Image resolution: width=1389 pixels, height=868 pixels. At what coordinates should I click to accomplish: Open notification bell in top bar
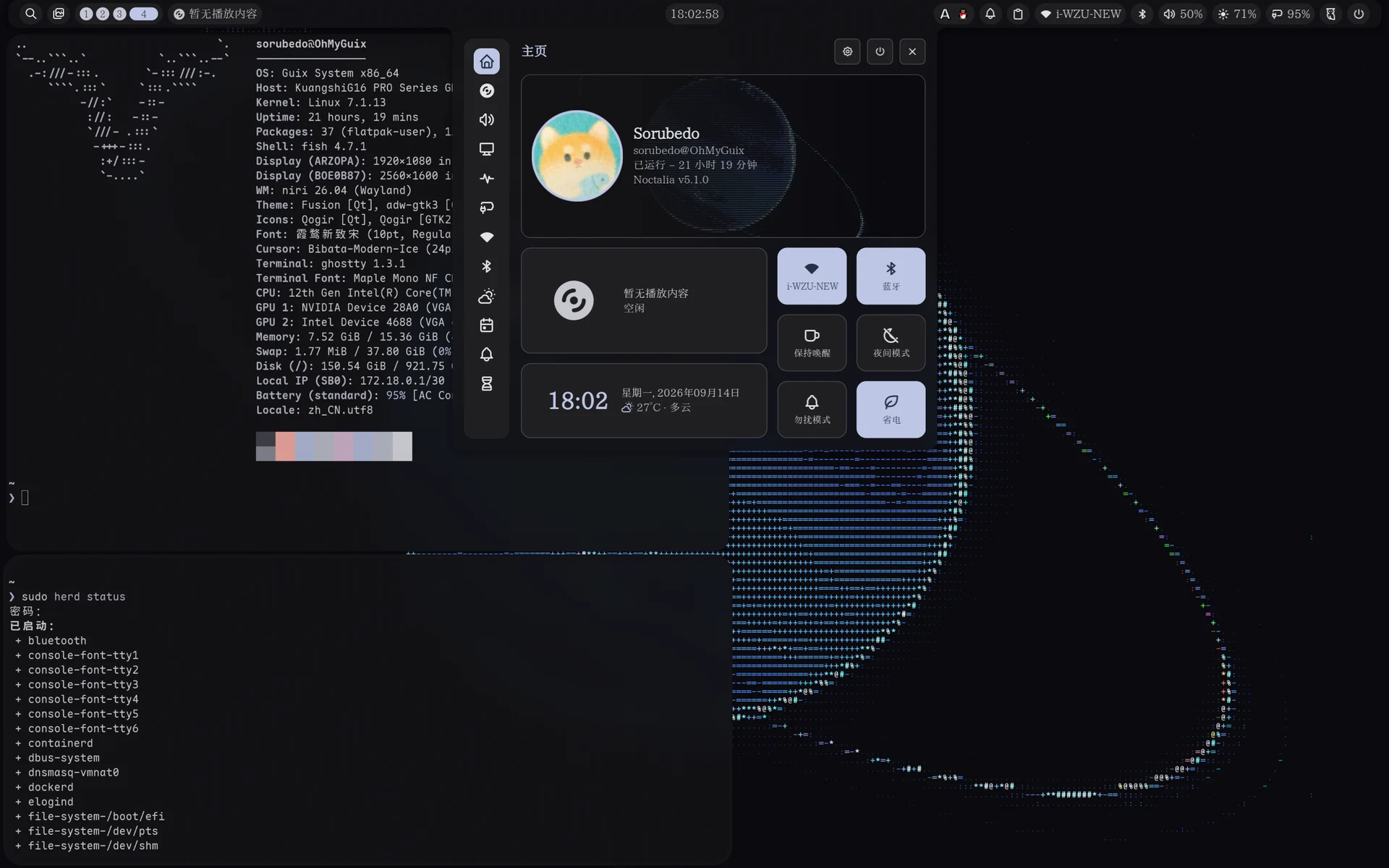990,14
